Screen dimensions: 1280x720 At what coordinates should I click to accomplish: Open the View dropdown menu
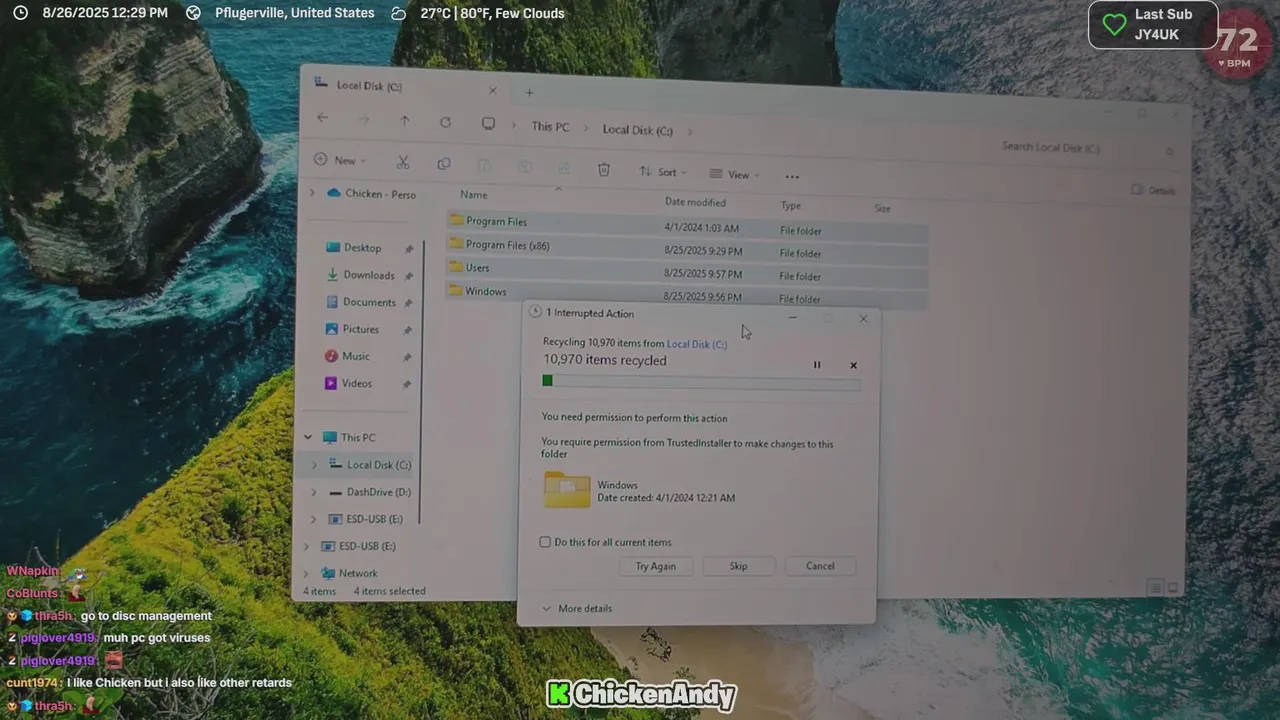(734, 174)
